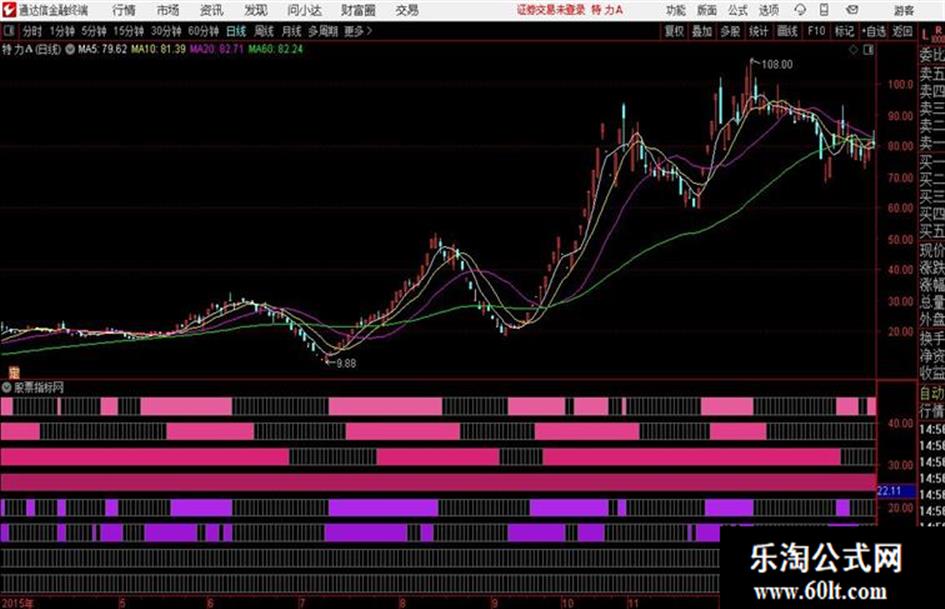Click the 复权 toolbar button
Image resolution: width=945 pixels, height=609 pixels.
coord(674,31)
